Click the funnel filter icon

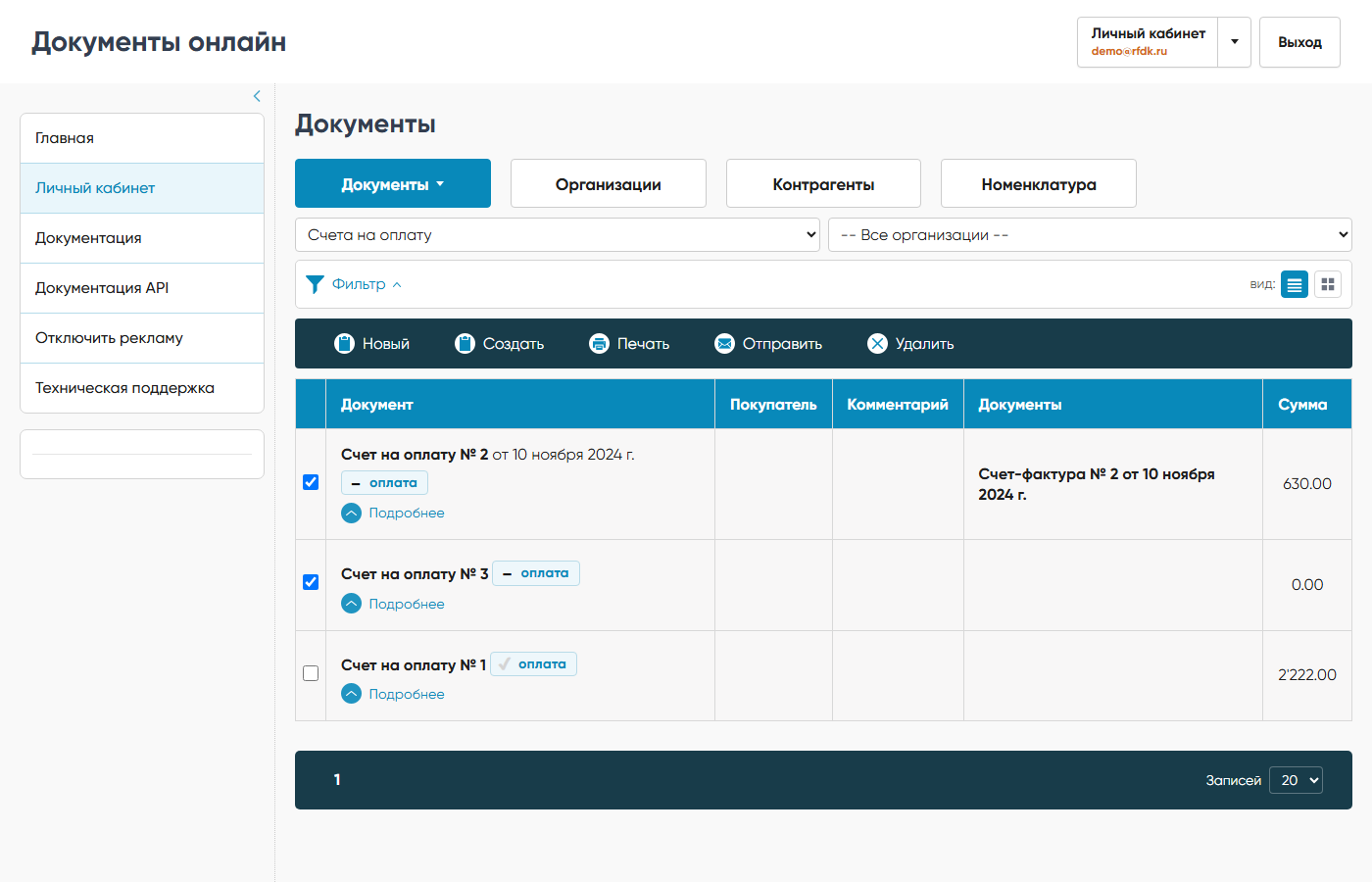(315, 284)
